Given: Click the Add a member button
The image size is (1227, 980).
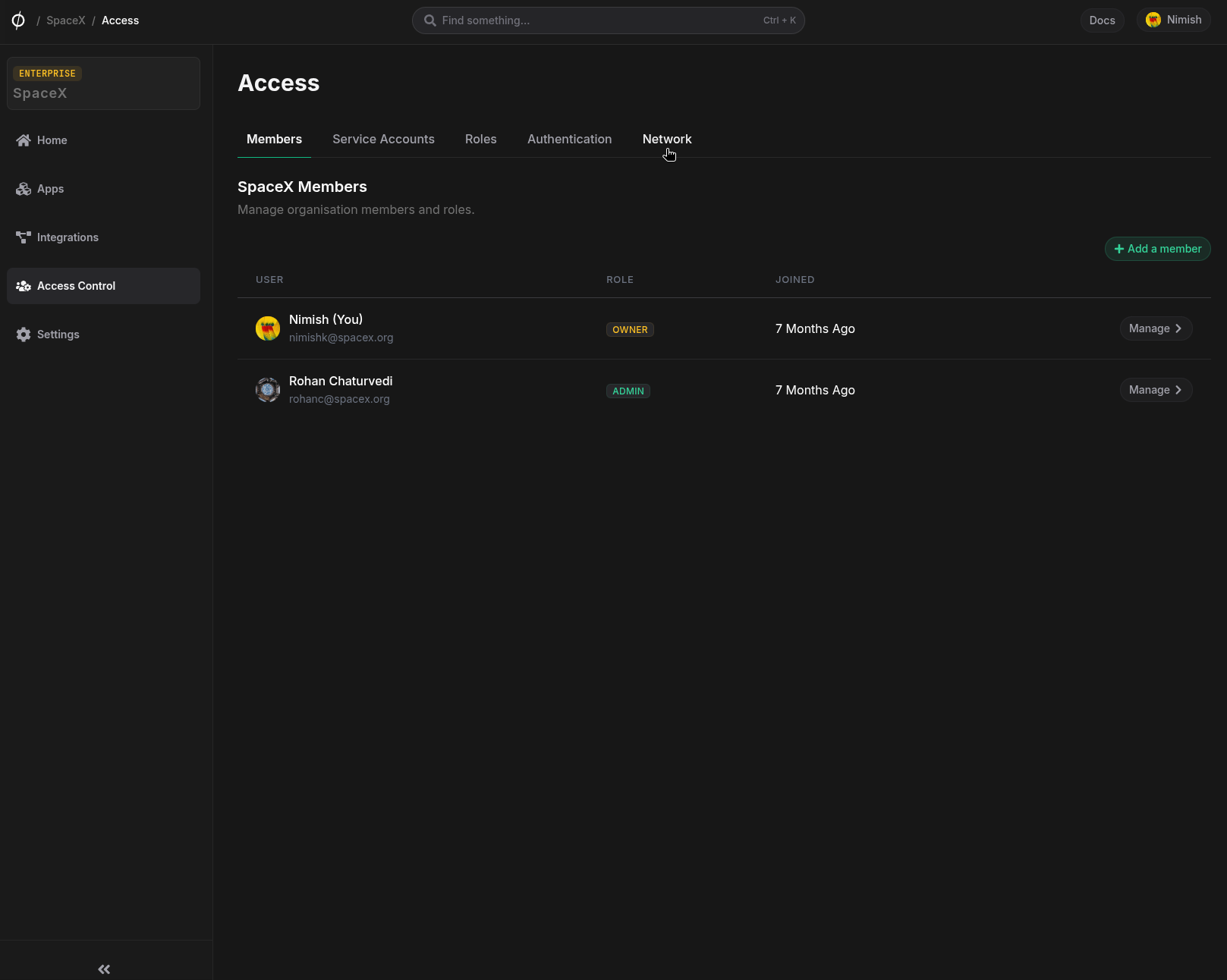Looking at the screenshot, I should [x=1157, y=249].
